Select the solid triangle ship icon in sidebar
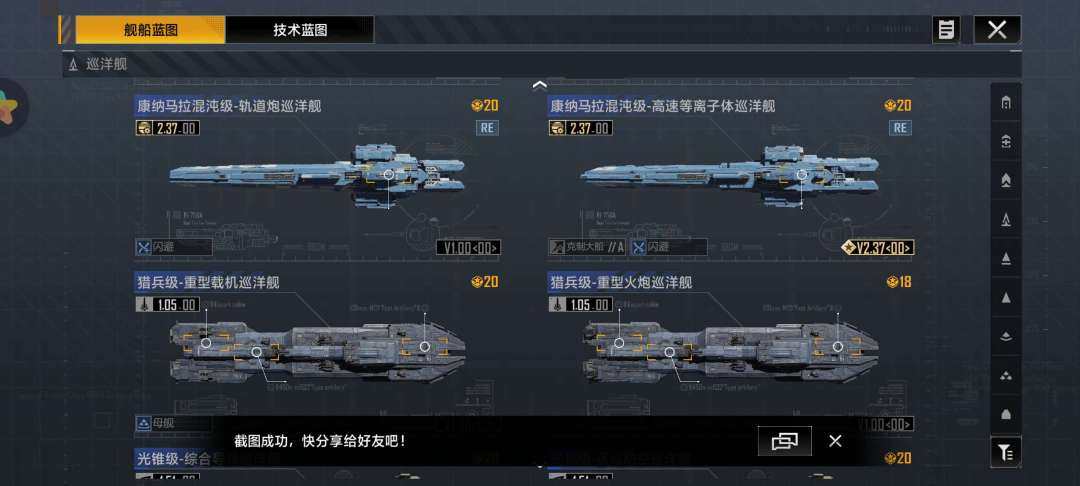Screen dimensions: 1080x486 (x=1006, y=298)
